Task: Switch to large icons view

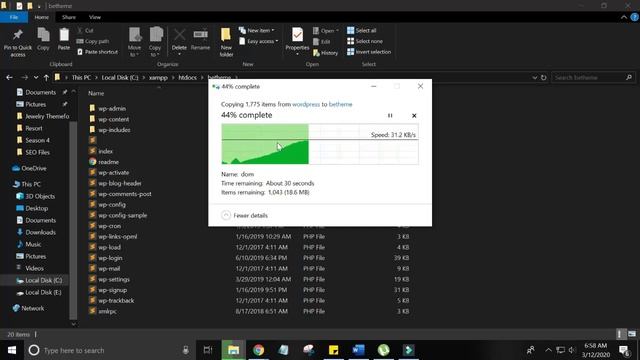Action: pos(632,334)
